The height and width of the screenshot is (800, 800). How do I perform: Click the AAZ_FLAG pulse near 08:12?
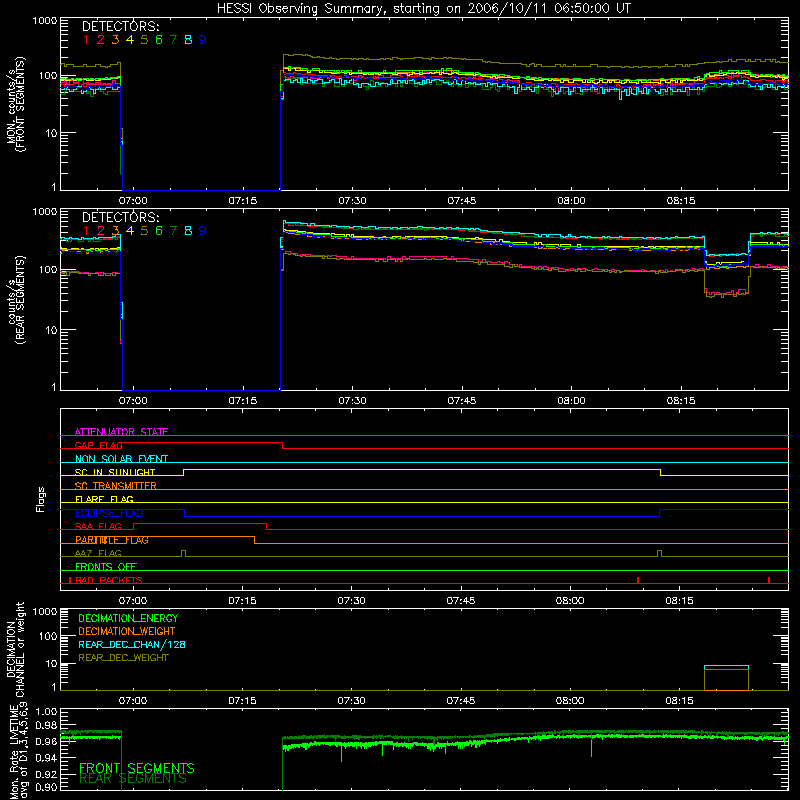(660, 553)
